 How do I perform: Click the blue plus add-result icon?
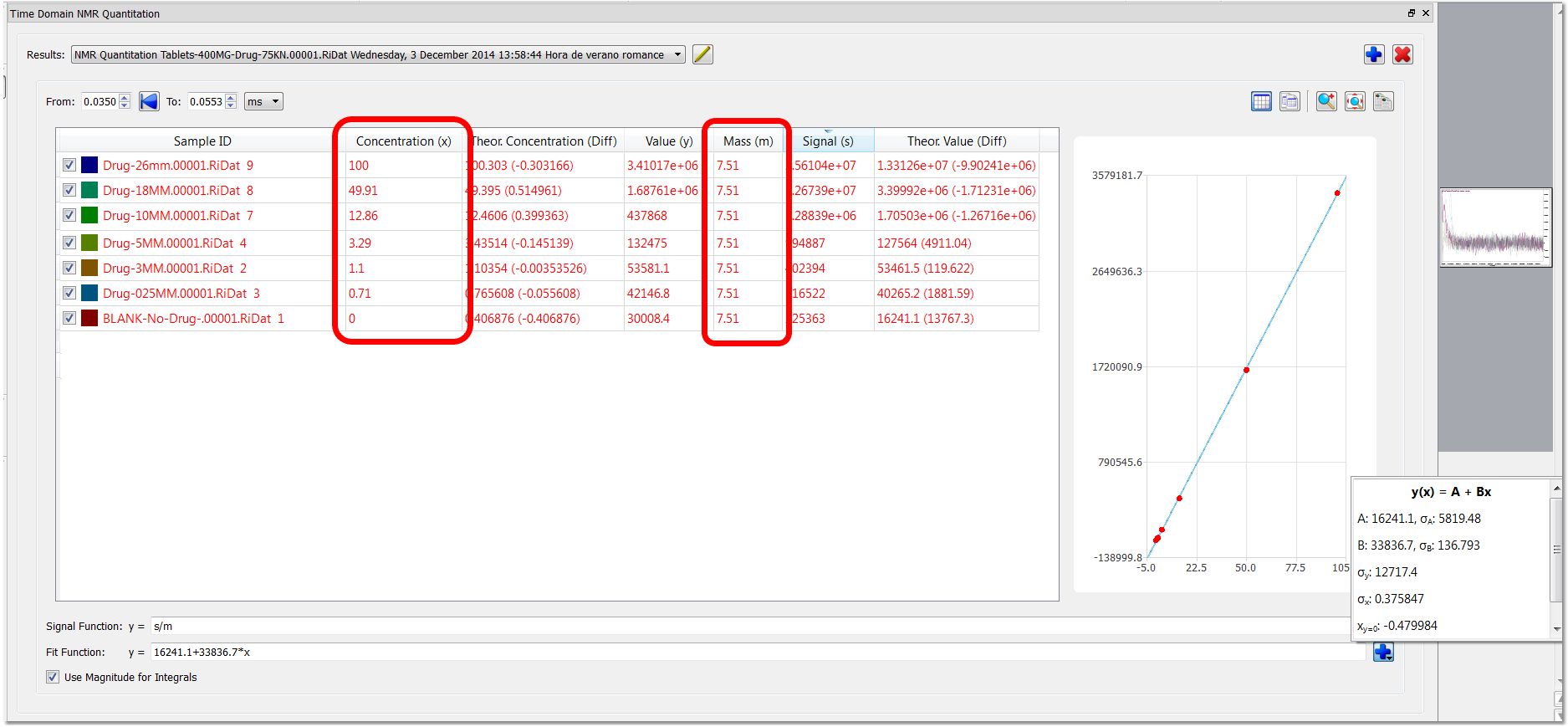coord(1374,54)
